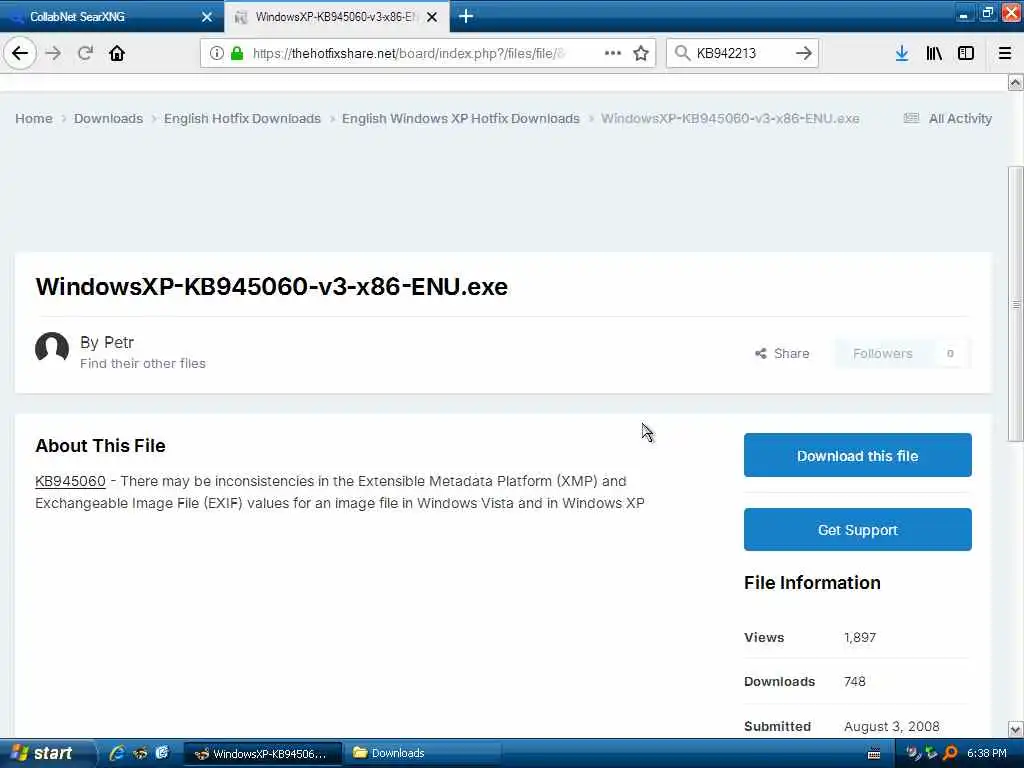Click the 6:38 PM clock

click(x=987, y=753)
